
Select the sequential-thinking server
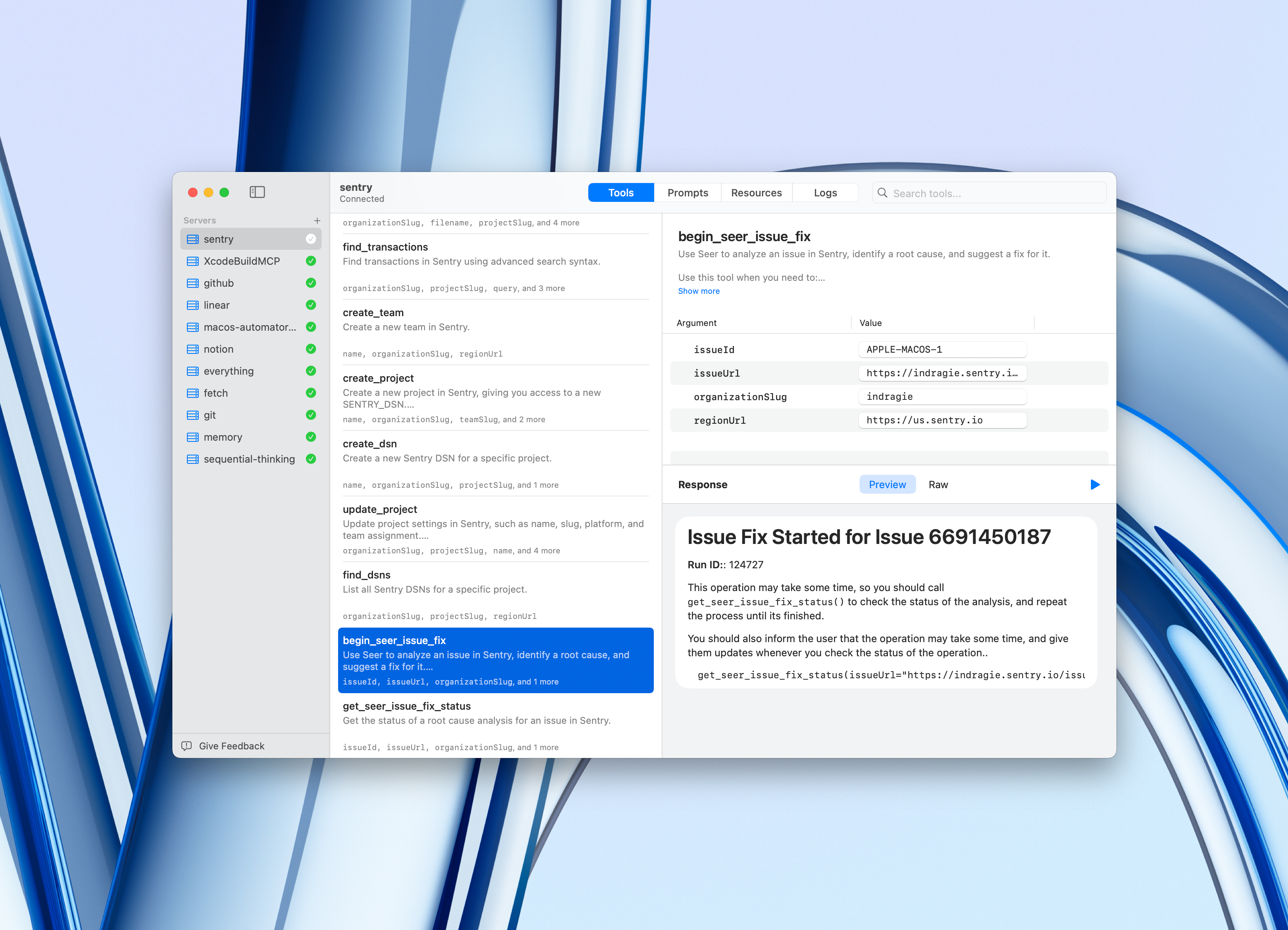click(x=249, y=459)
